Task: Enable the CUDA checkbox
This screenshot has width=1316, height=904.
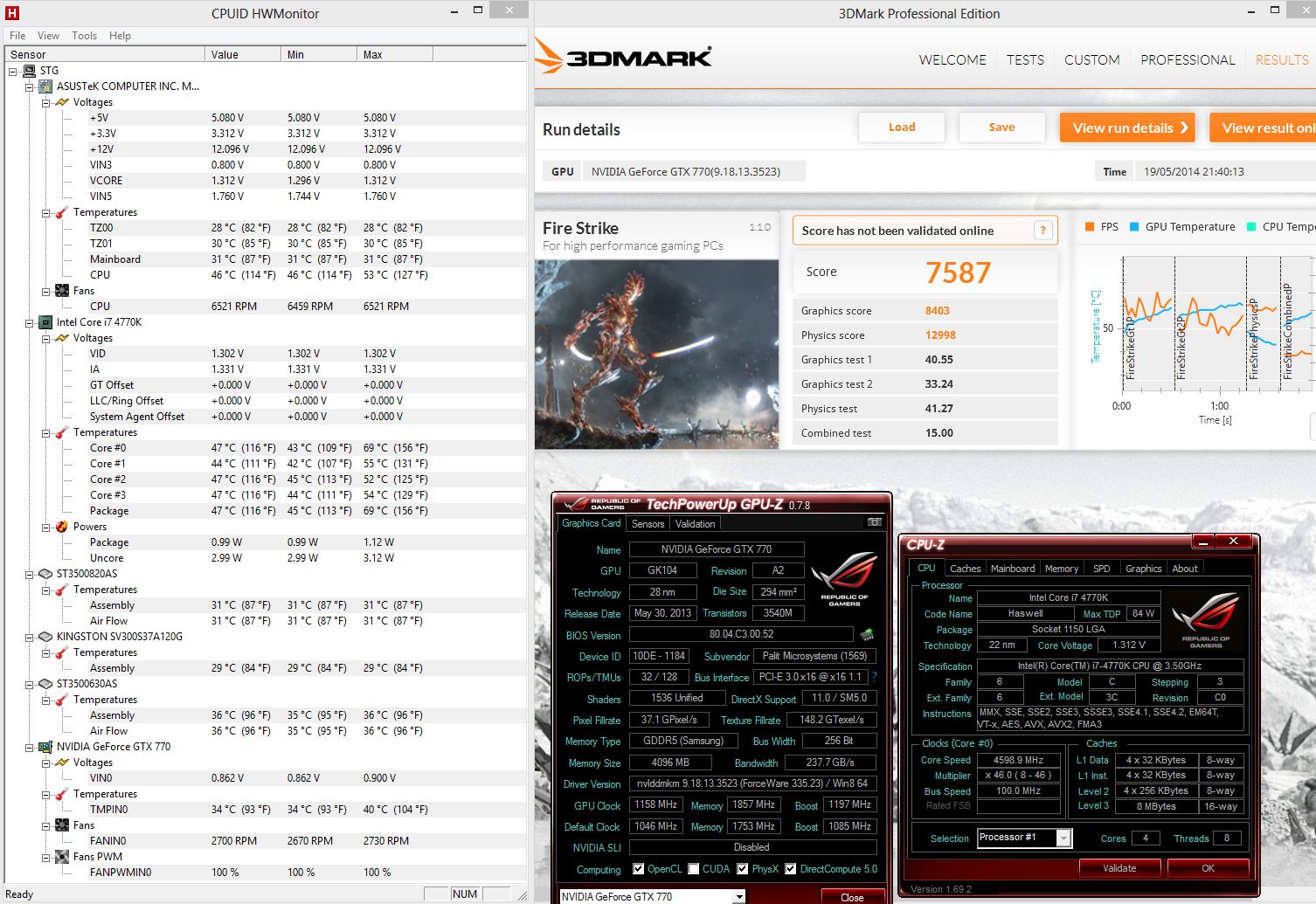Action: click(x=694, y=869)
